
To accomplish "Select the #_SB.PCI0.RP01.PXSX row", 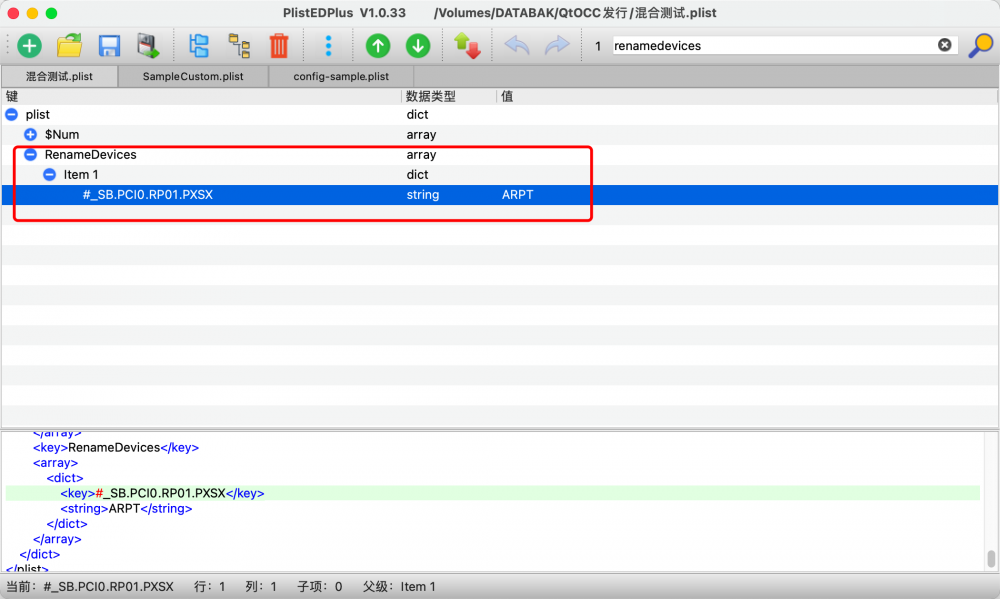I will pyautogui.click(x=499, y=195).
